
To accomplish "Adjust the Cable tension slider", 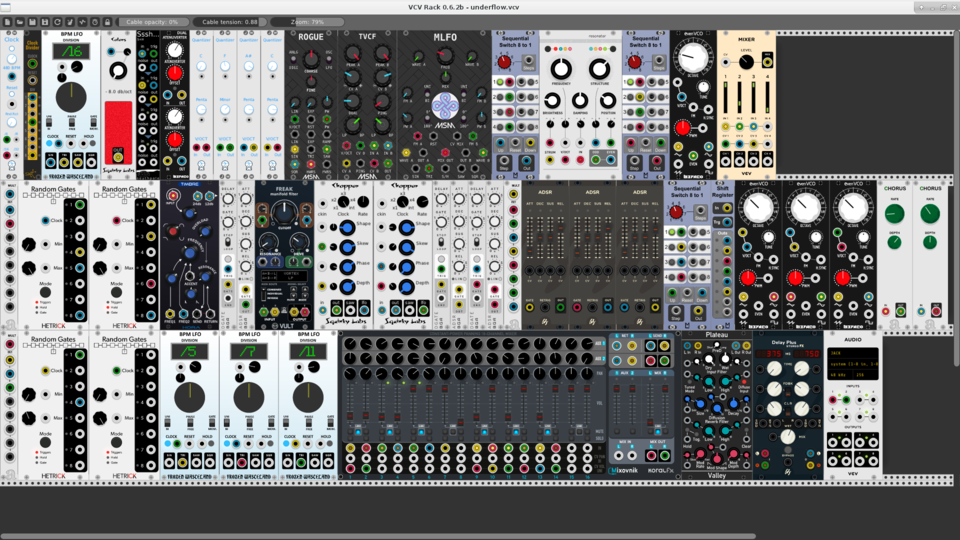I will click(230, 22).
